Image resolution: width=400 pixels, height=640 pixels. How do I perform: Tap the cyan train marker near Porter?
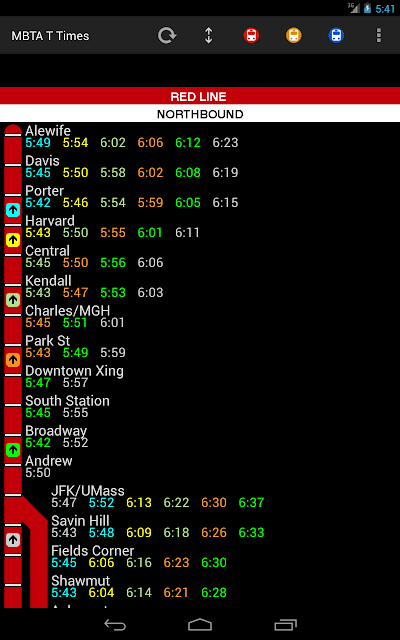[13, 210]
